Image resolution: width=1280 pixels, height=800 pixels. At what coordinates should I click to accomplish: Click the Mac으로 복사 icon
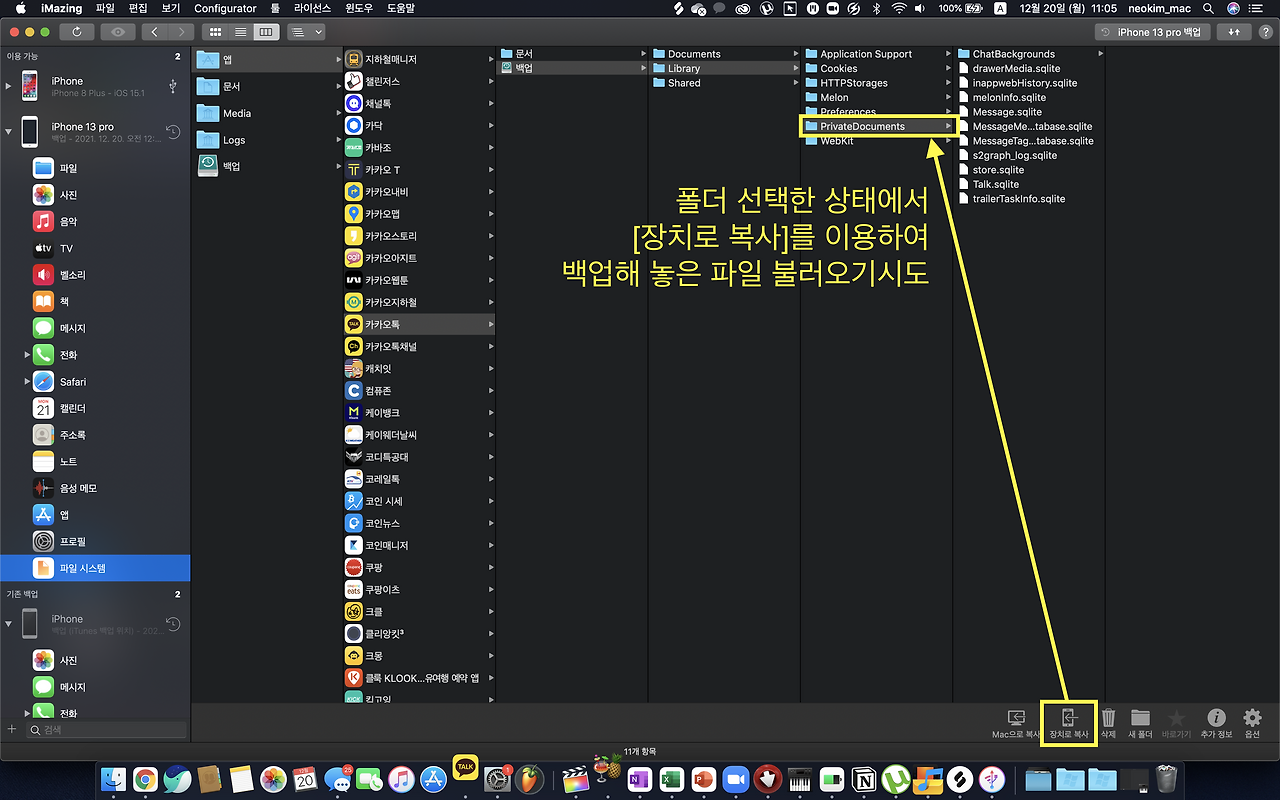tap(1015, 718)
